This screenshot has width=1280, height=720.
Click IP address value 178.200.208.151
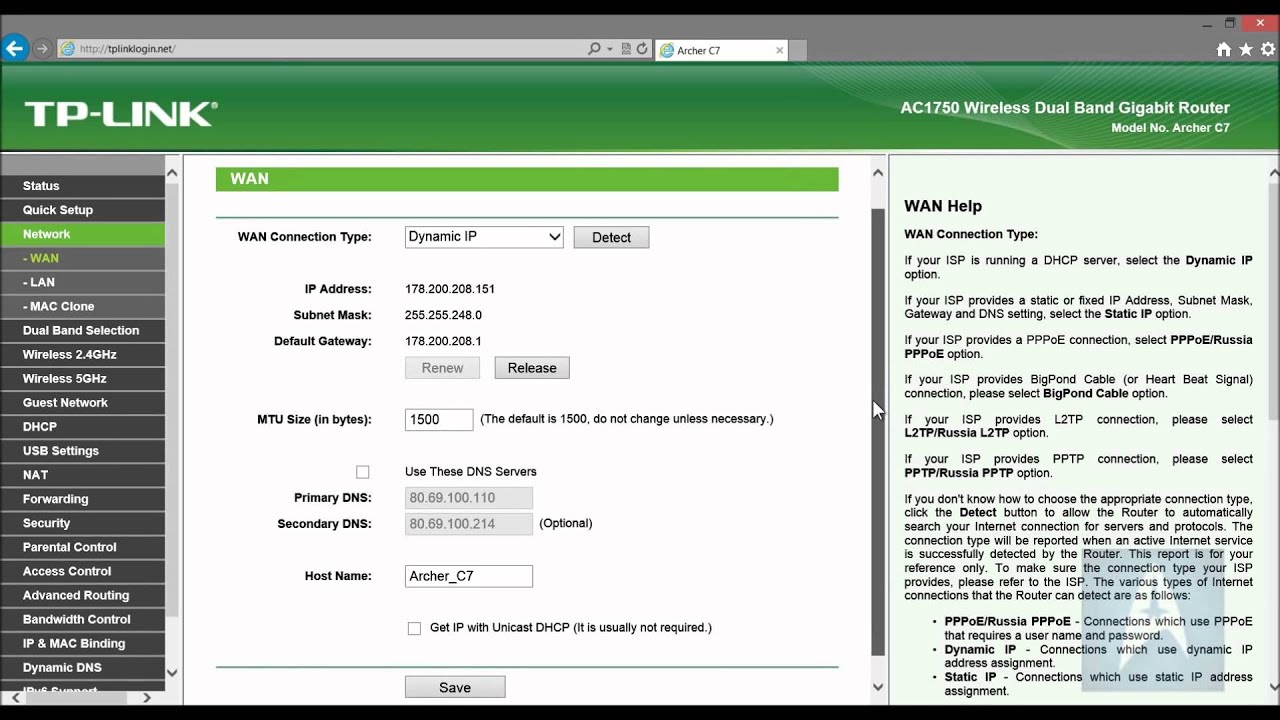pyautogui.click(x=450, y=289)
